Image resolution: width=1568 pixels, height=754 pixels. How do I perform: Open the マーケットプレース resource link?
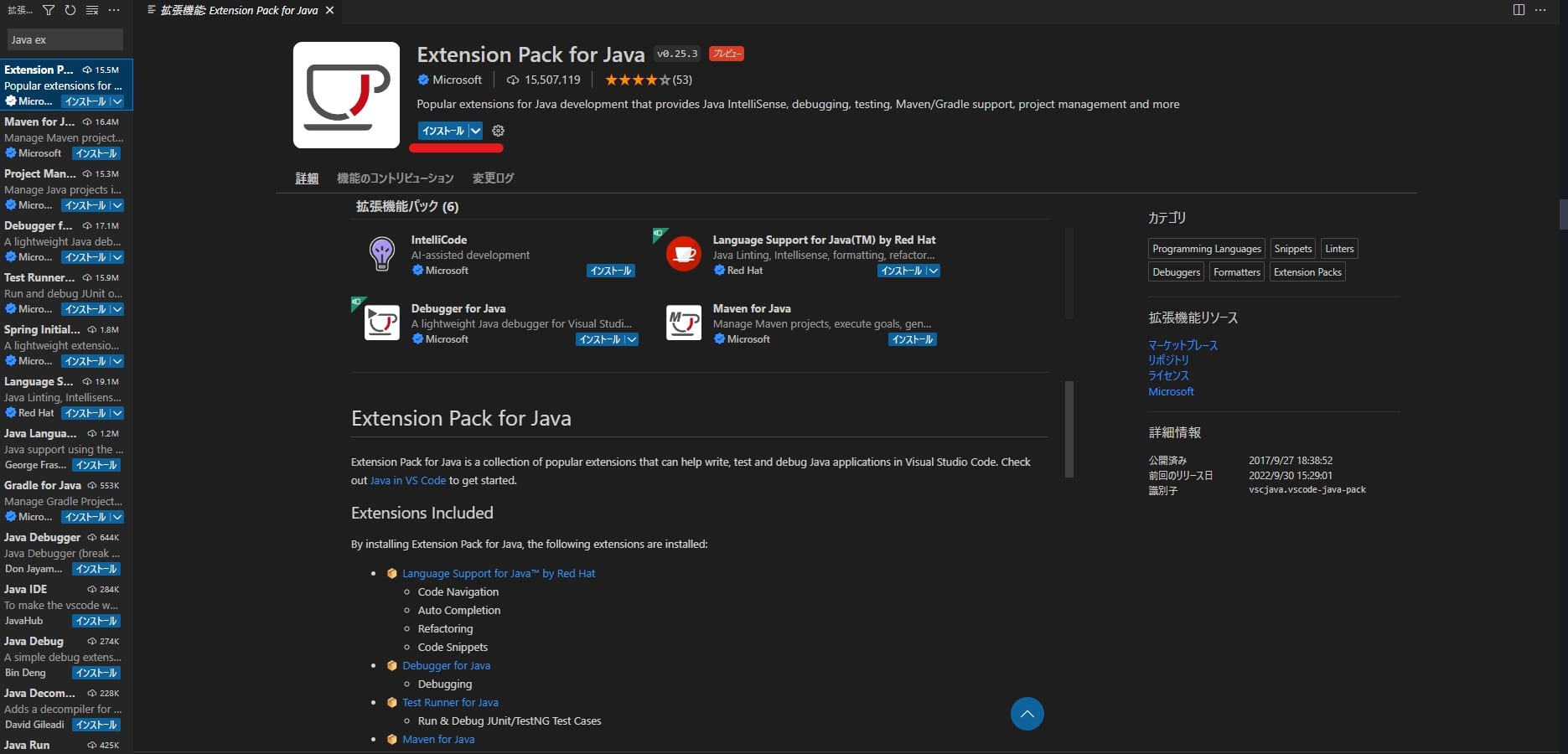[1182, 344]
